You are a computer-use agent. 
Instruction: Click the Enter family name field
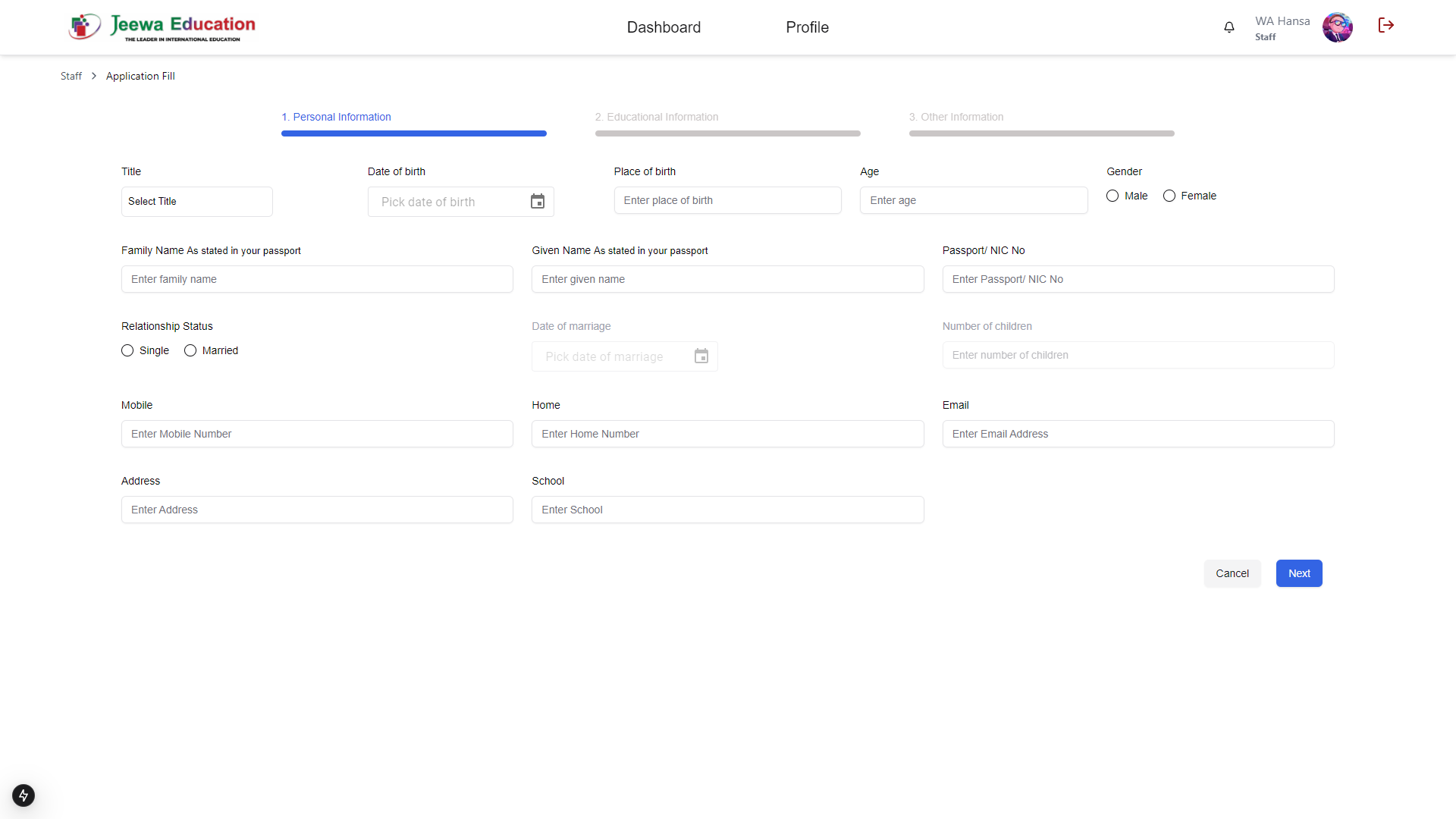(317, 279)
